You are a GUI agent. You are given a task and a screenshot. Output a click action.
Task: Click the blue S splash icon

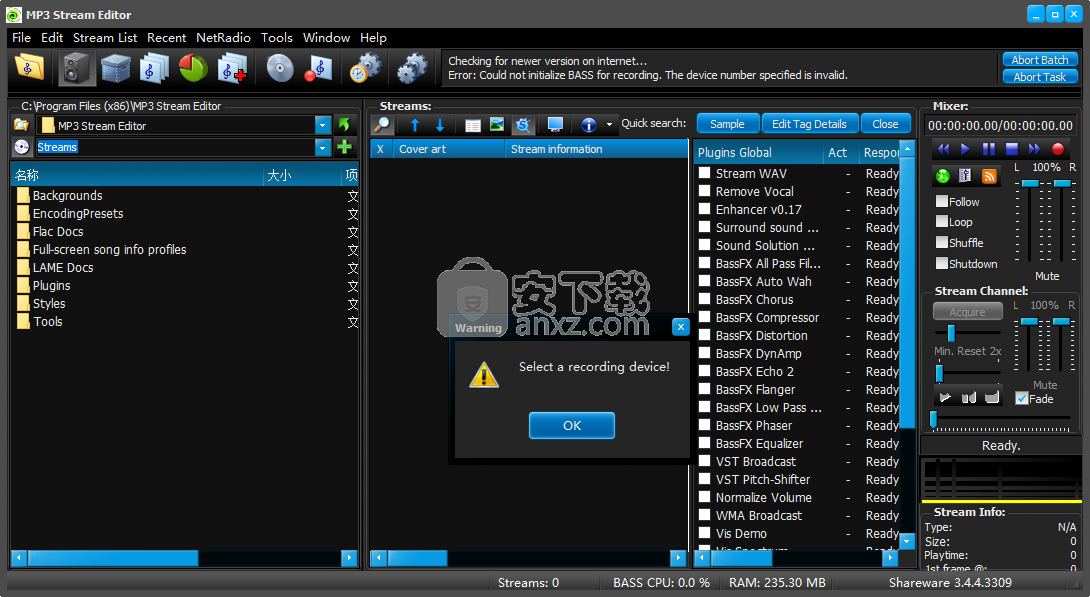523,125
